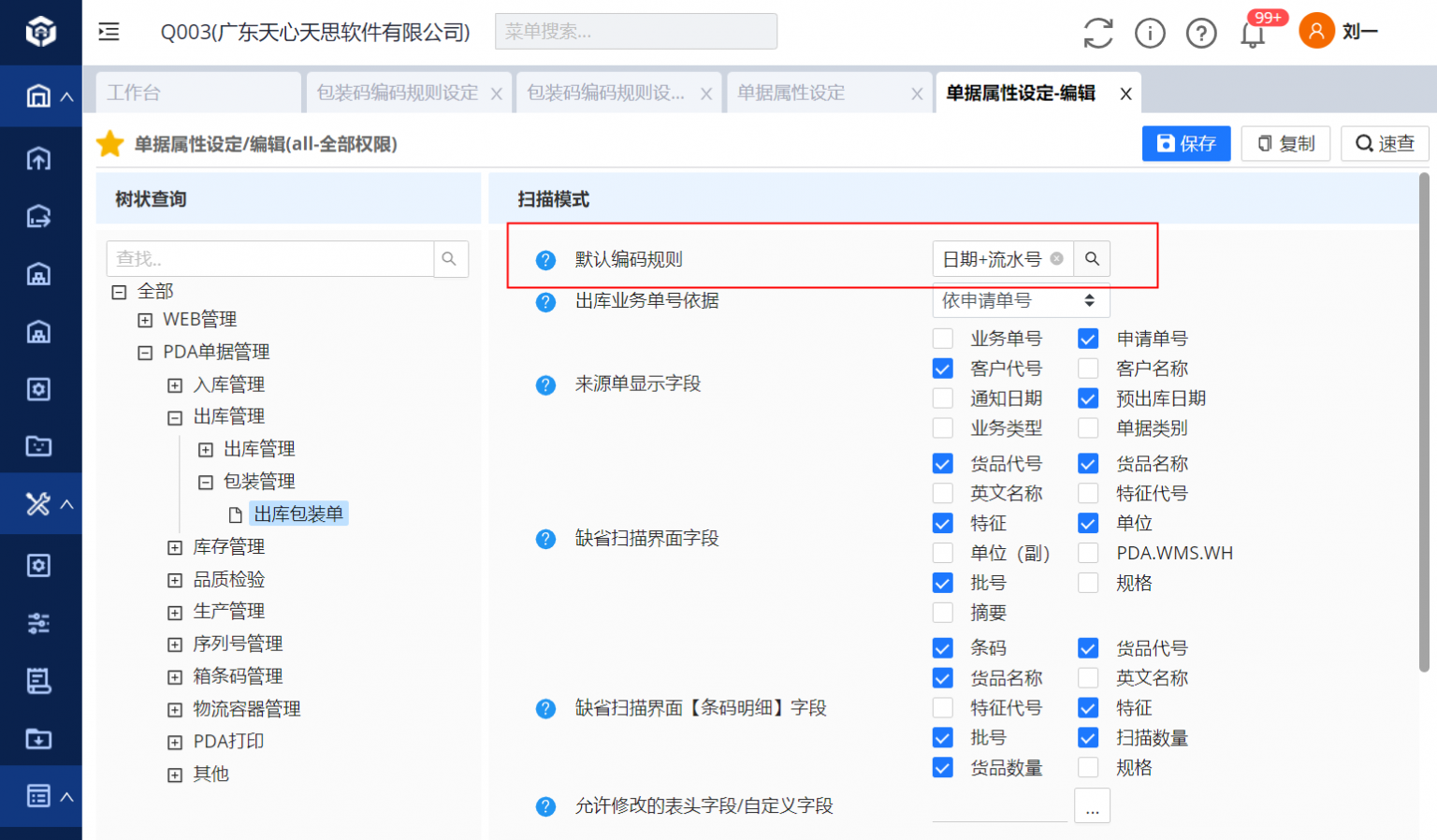Open notifications bell with 99+ badge
Viewport: 1437px width, 840px height.
1253,34
